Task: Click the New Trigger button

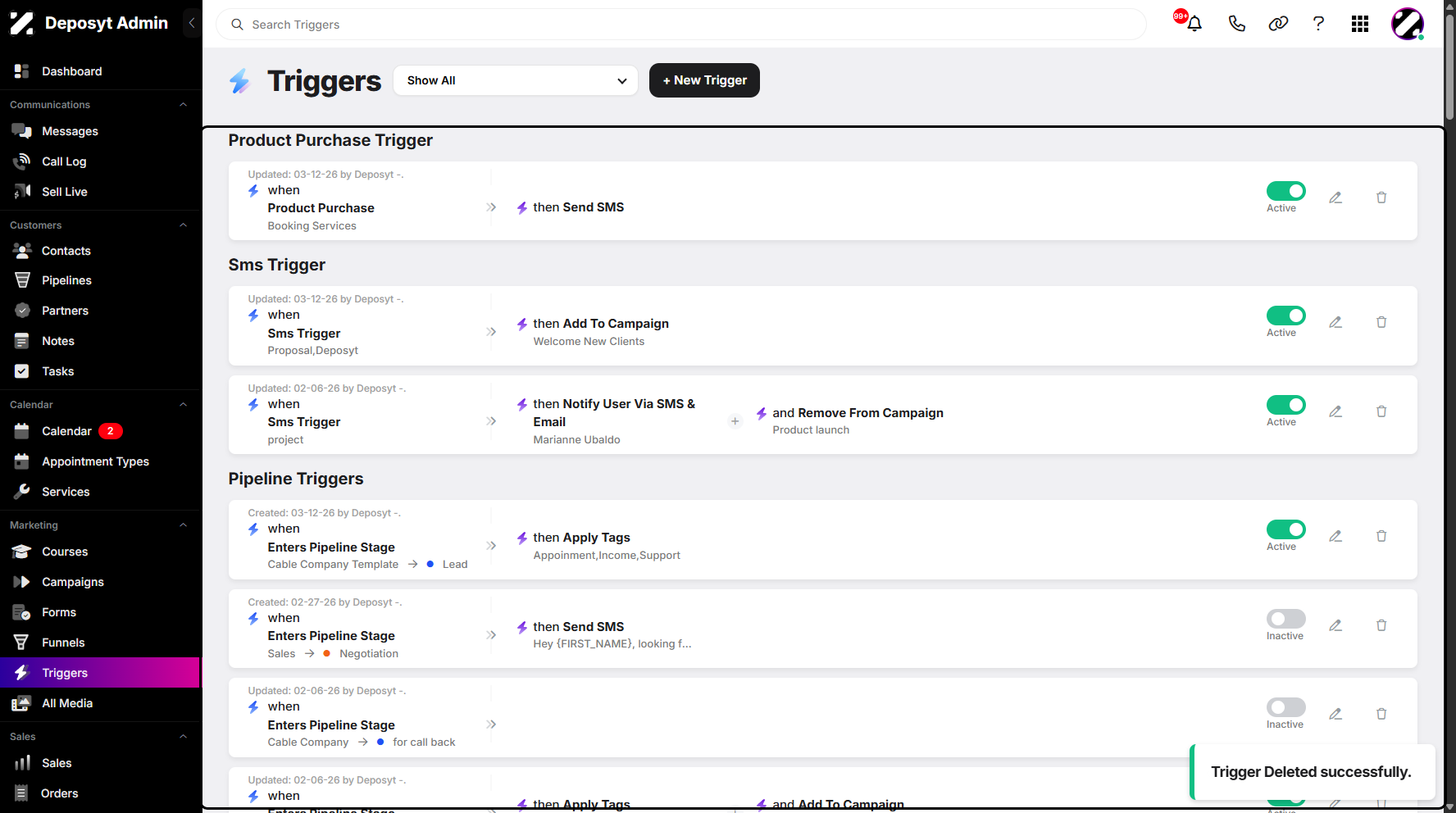Action: (x=704, y=80)
